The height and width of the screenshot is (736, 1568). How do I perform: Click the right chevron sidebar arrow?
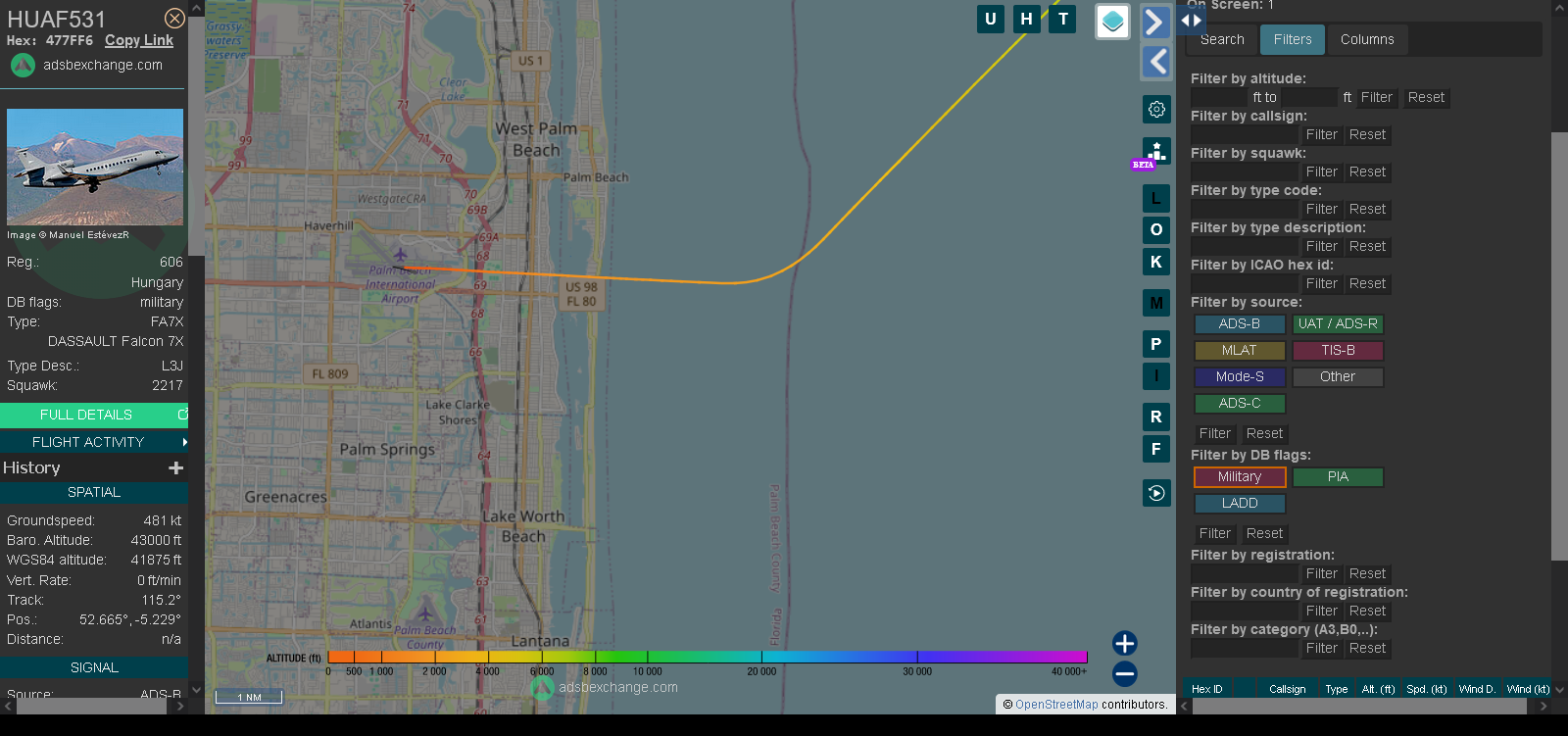pos(1155,23)
